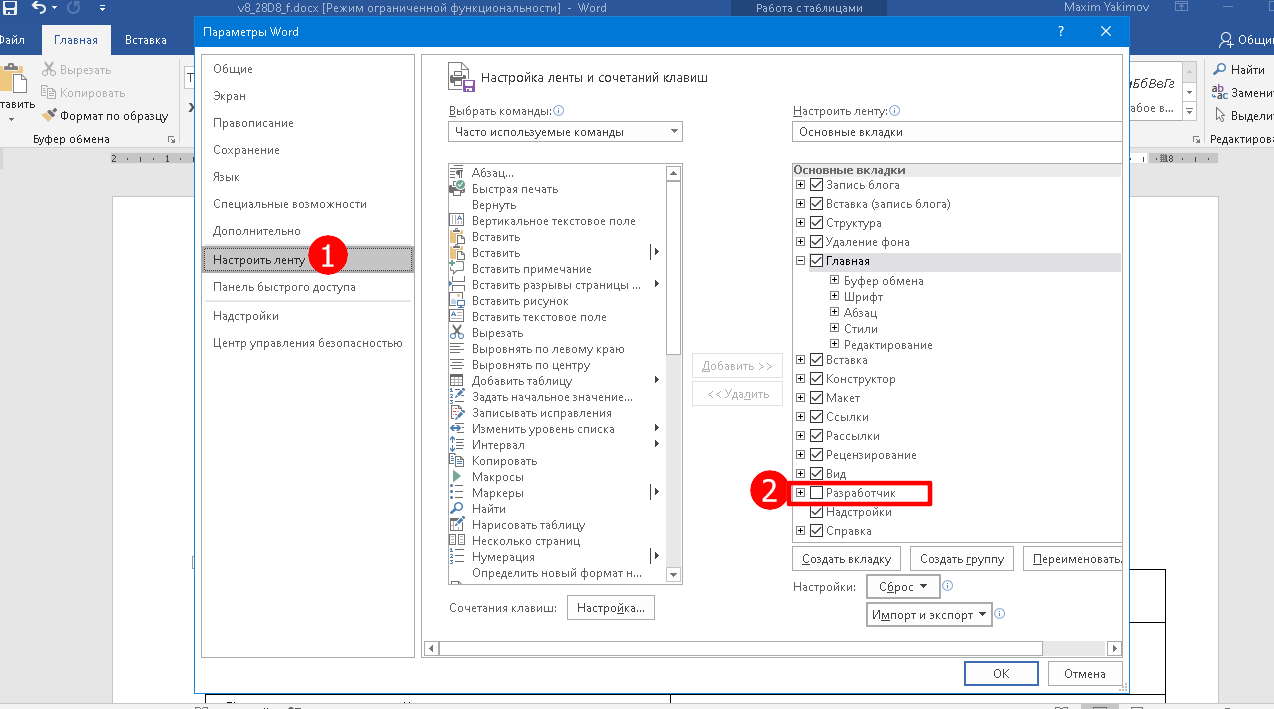1274x709 pixels.
Task: Click the Найти magnifier in the ribbon
Action: click(1219, 70)
